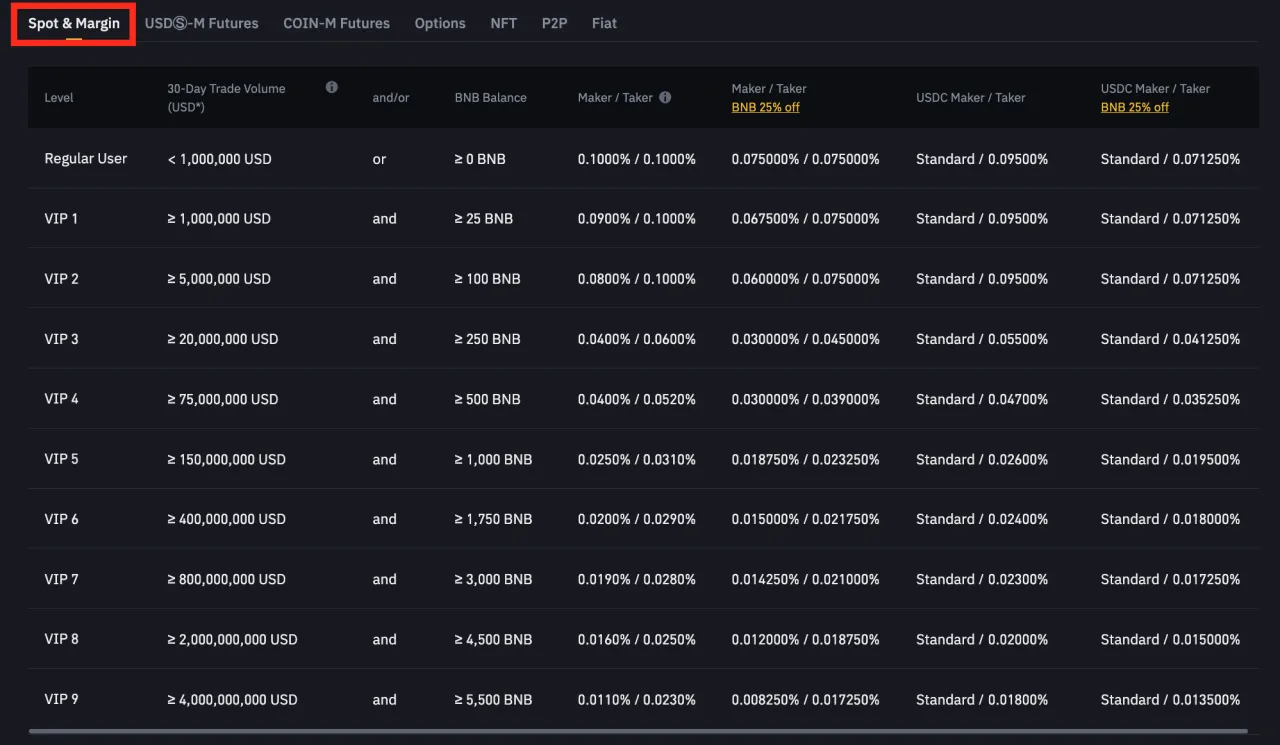This screenshot has width=1280, height=745.
Task: Click the 0.0110% / 0.0230% fee cell
Action: (637, 699)
